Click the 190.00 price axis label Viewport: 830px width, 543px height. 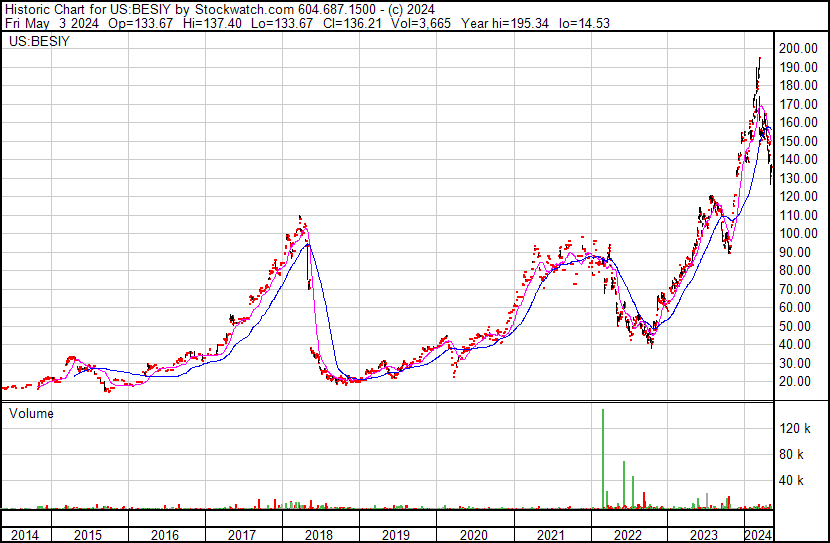(798, 67)
